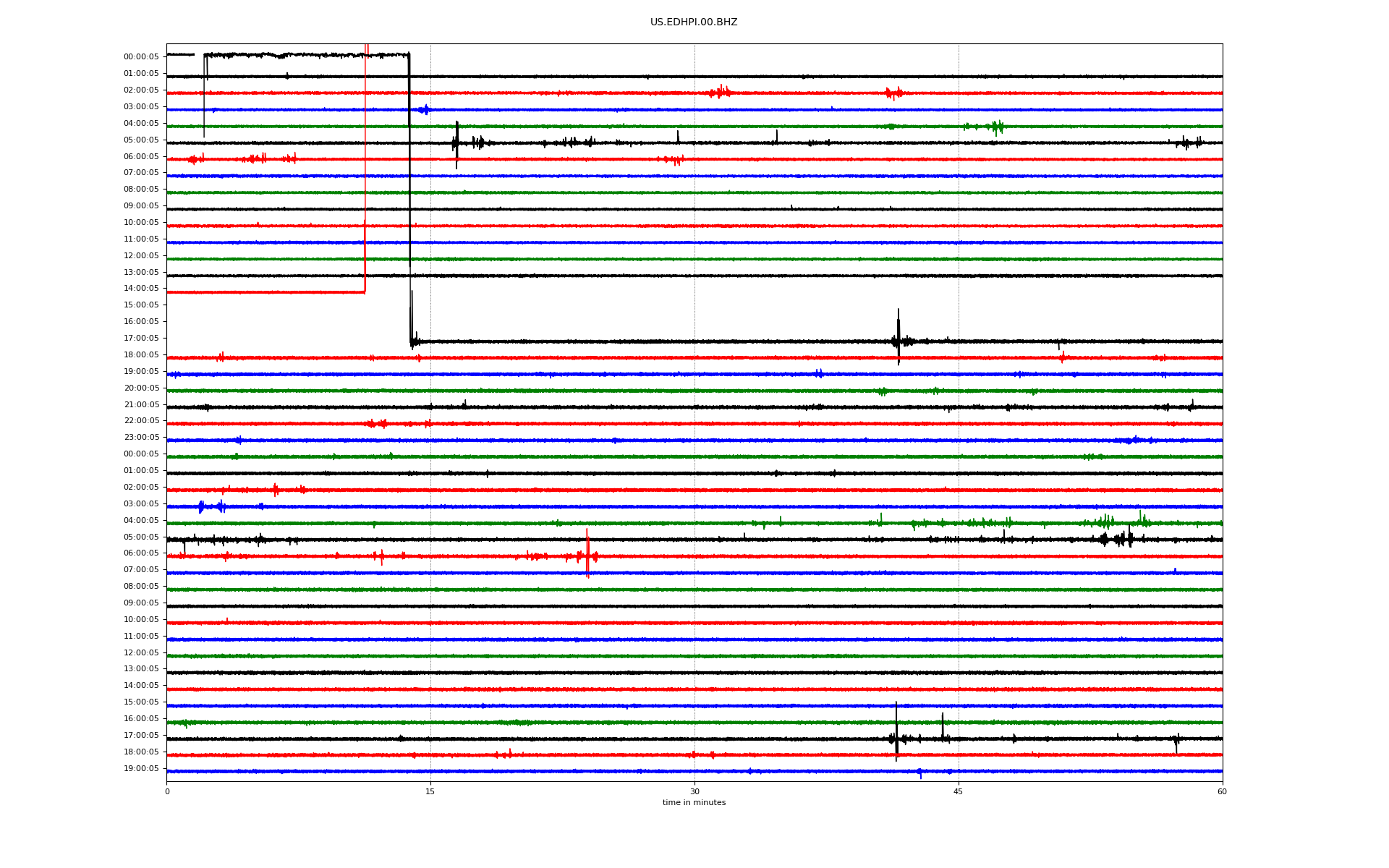Click the x-axis tick label 0

coord(167,791)
